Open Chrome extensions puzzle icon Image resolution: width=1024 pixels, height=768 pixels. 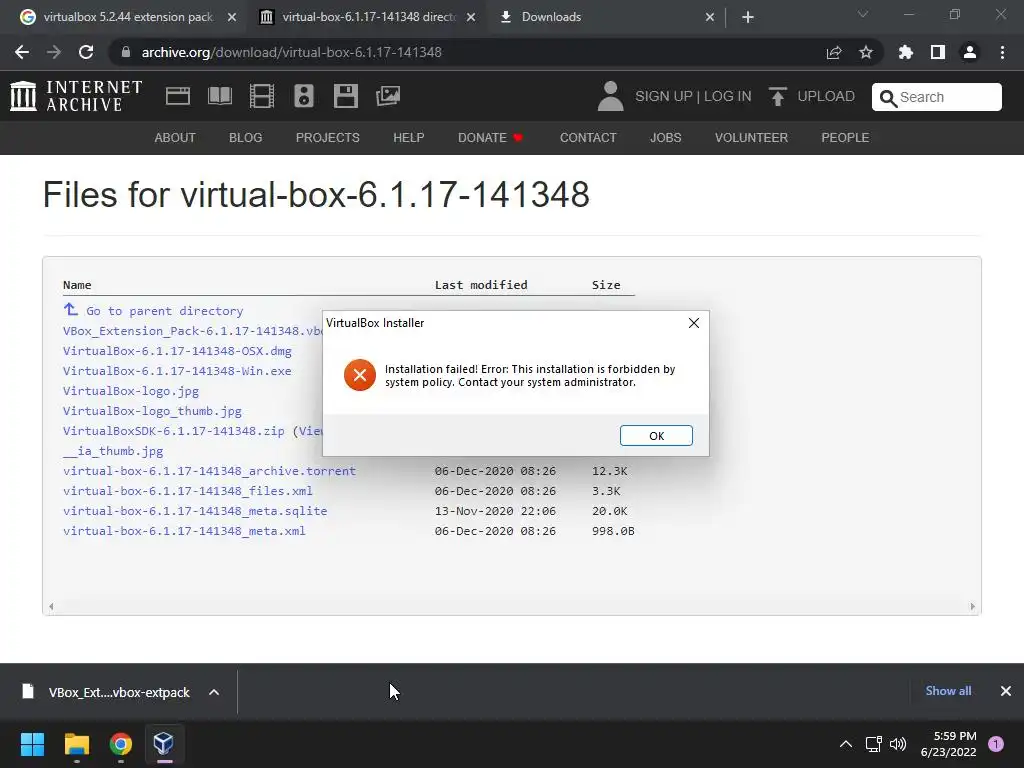tap(905, 52)
